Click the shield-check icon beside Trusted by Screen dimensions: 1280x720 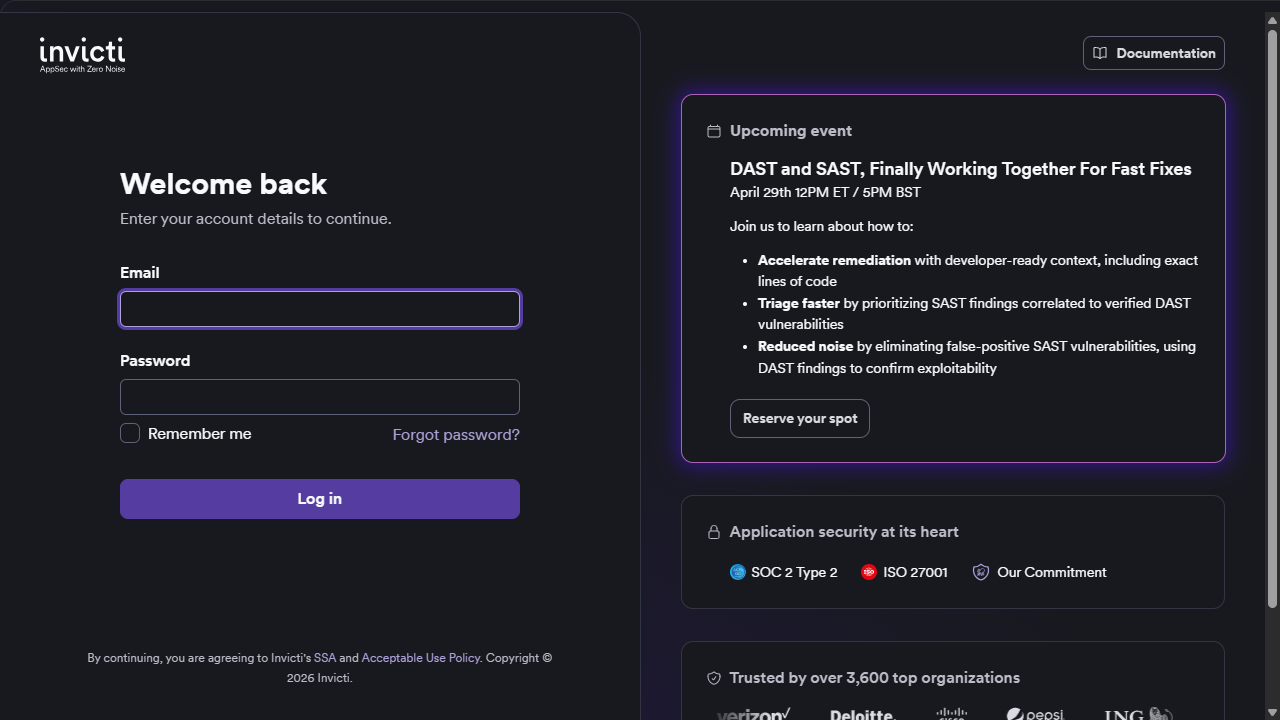tap(714, 678)
